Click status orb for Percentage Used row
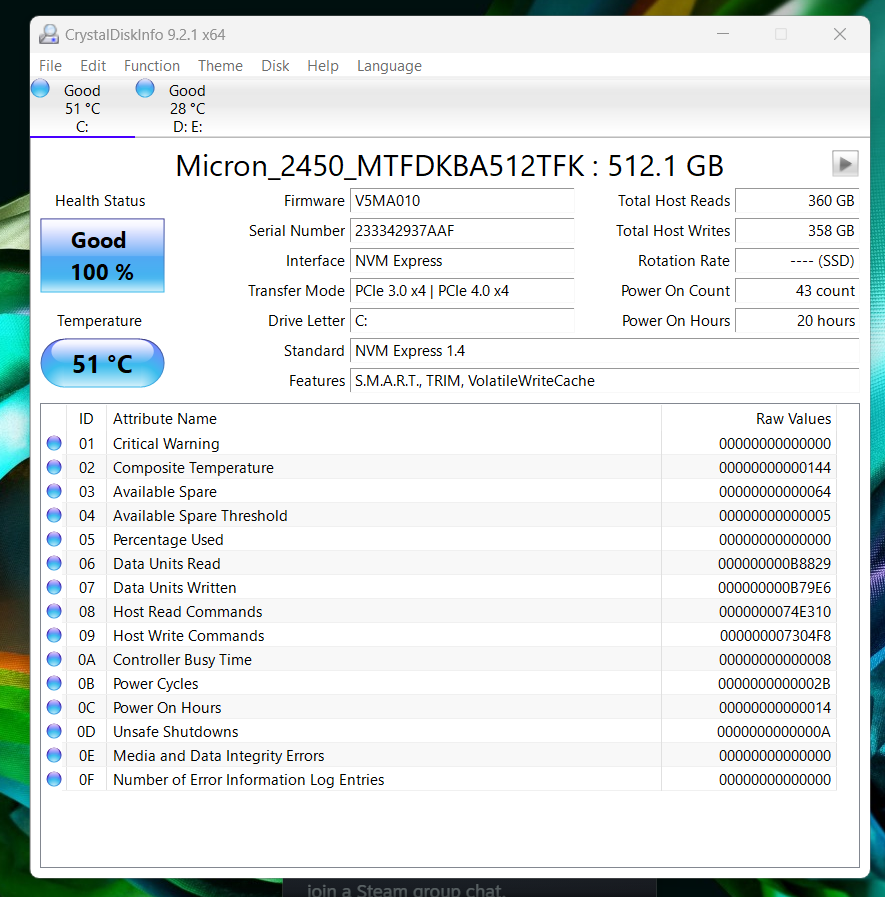Viewport: 885px width, 897px height. 54,539
